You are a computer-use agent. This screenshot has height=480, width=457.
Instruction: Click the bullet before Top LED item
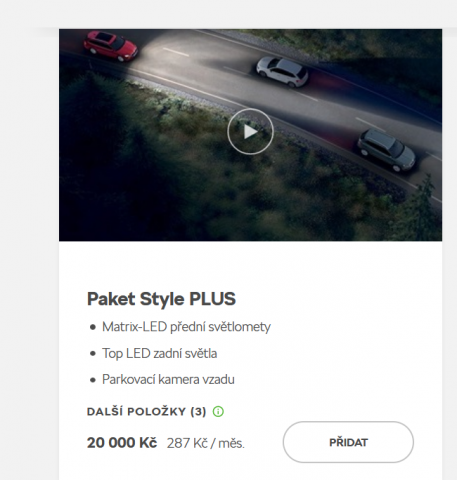point(93,353)
